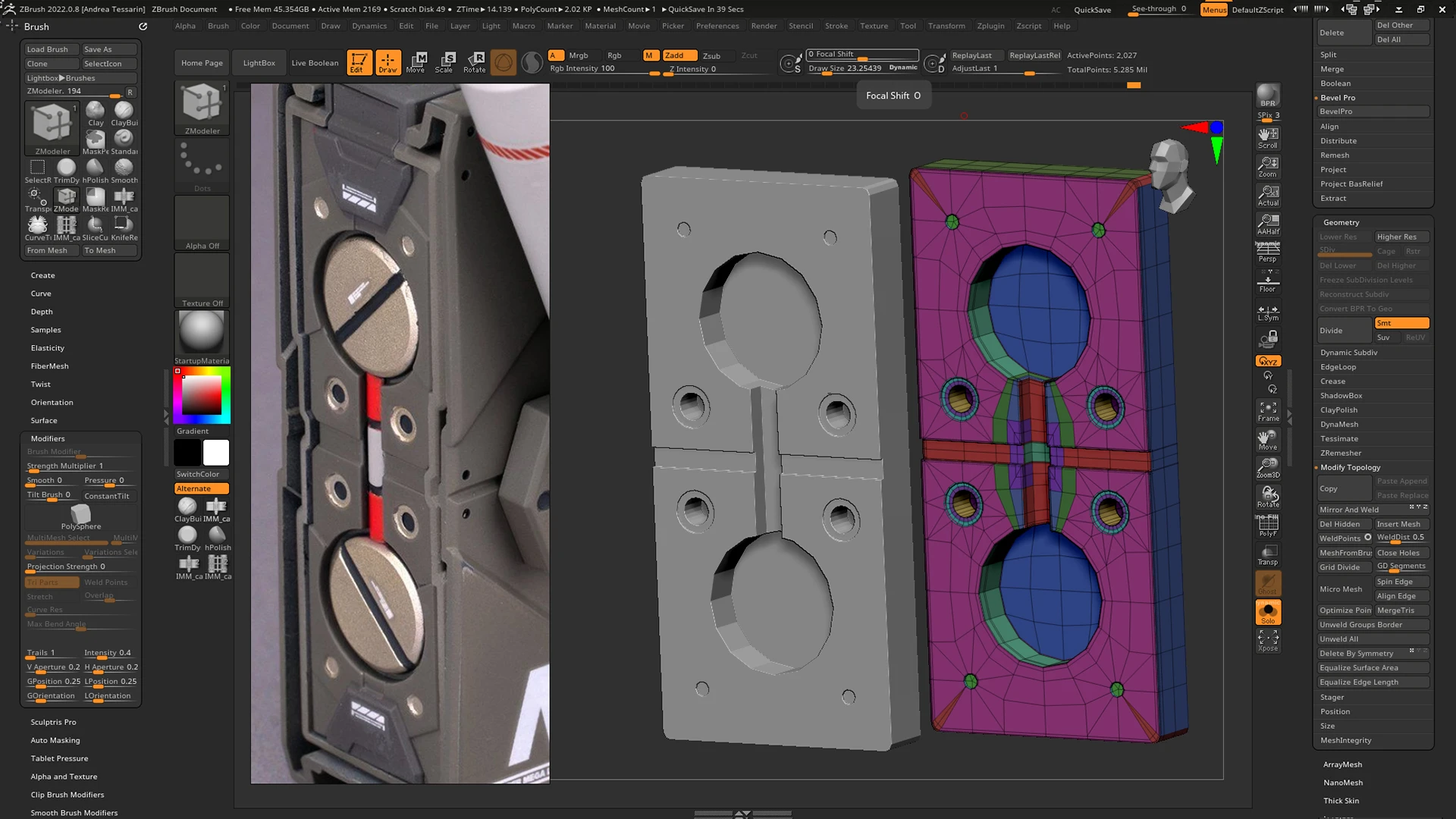Click the Scroll navigation icon
Viewport: 1456px width, 819px height.
click(1268, 138)
